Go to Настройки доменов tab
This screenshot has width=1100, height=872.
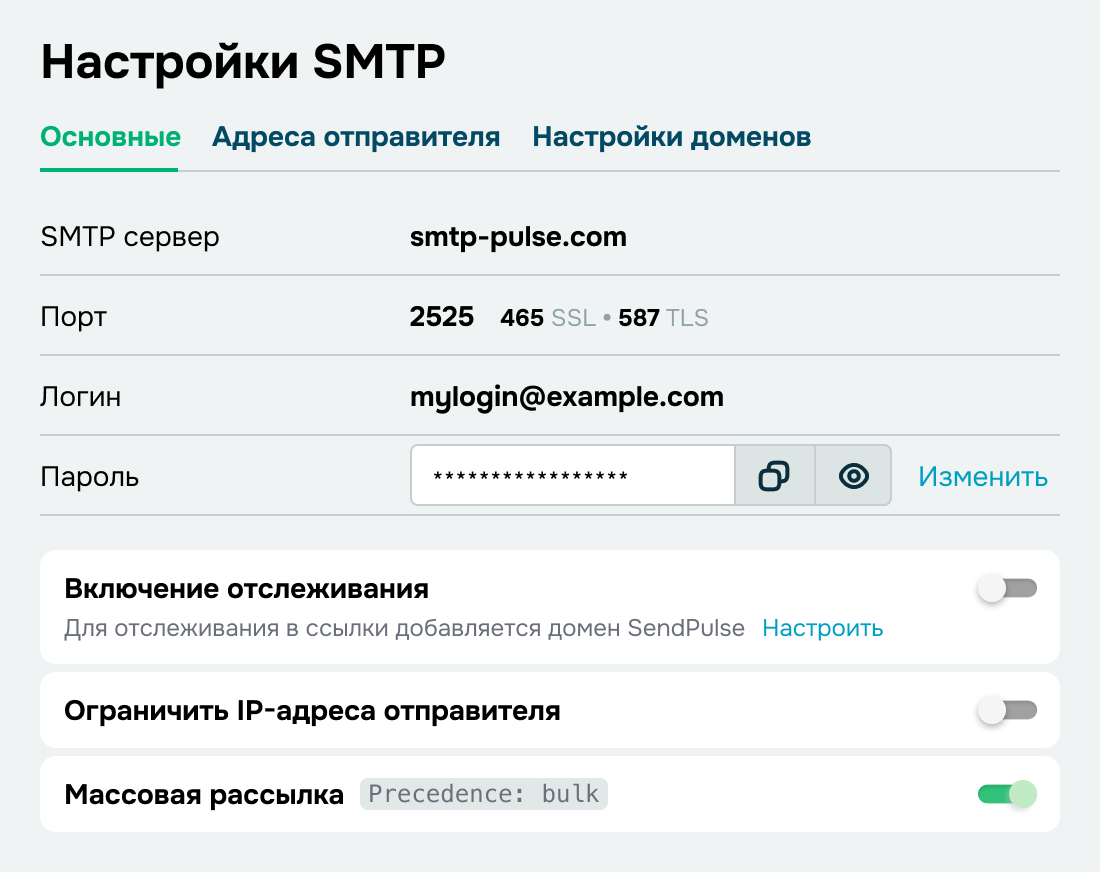(671, 137)
